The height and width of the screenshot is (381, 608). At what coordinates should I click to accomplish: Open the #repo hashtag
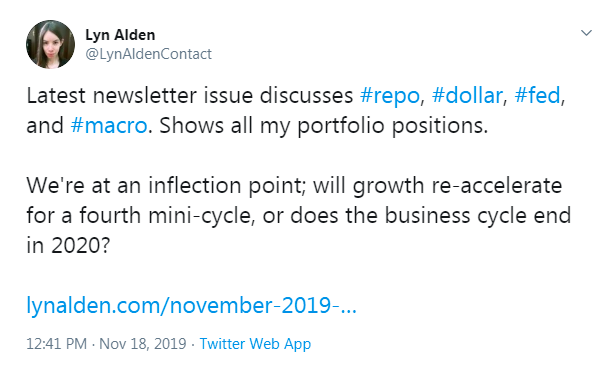click(390, 96)
